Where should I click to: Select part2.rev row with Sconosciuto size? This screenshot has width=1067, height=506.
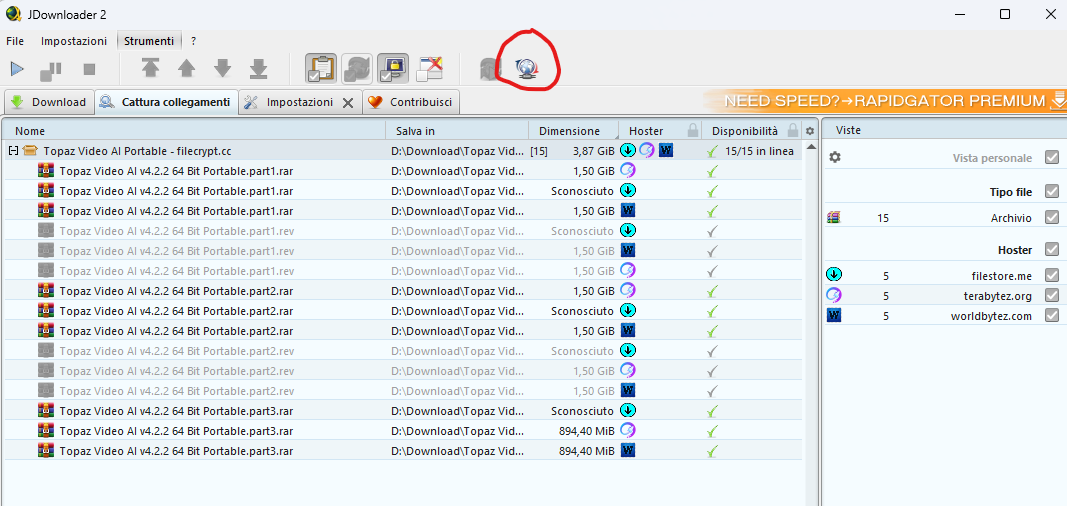click(x=403, y=351)
